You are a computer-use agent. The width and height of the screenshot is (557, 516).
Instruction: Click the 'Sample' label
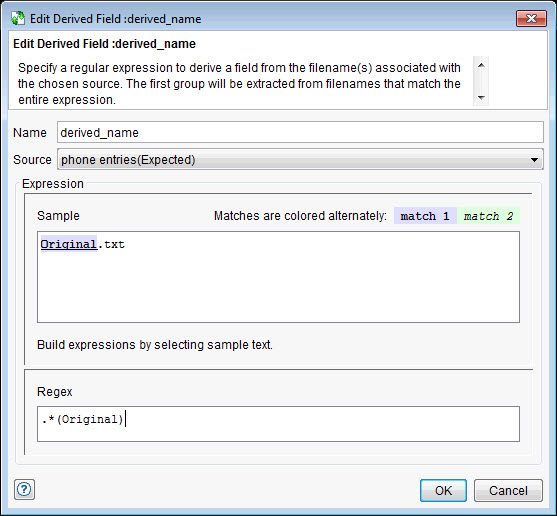(x=58, y=216)
